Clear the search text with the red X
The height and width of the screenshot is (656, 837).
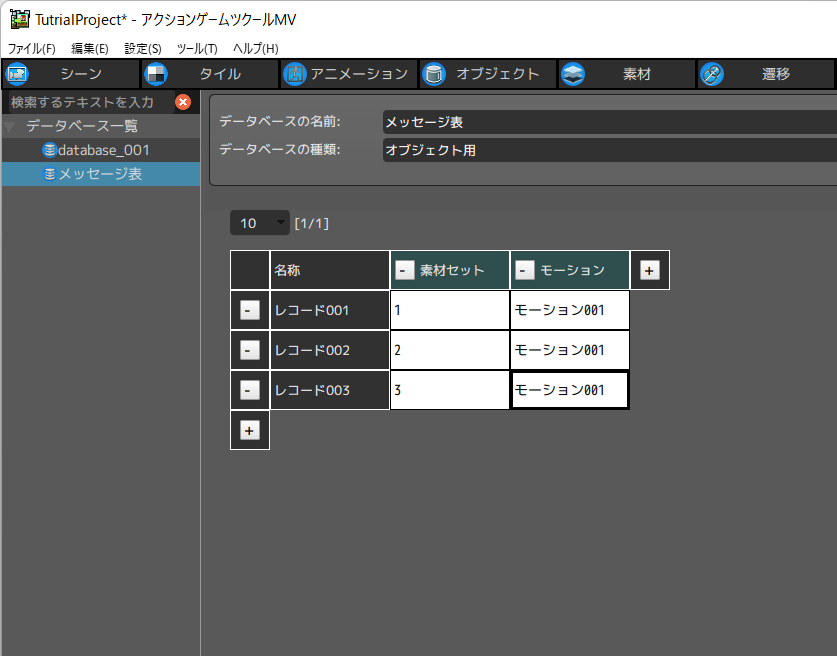[183, 101]
